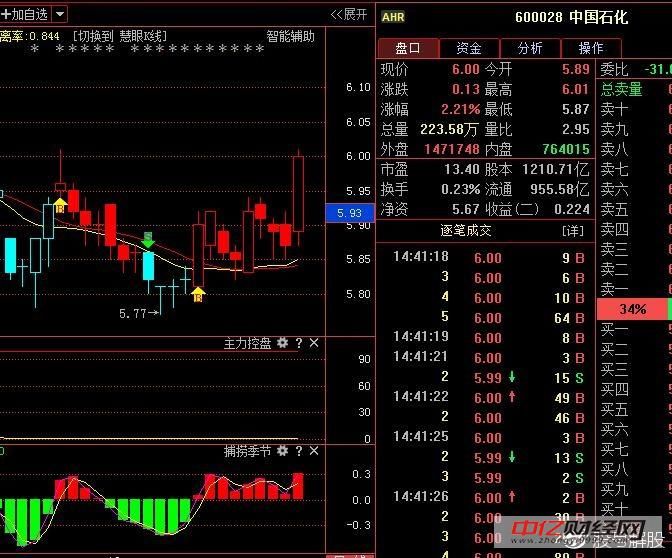Open the 分析 tab

click(x=530, y=48)
